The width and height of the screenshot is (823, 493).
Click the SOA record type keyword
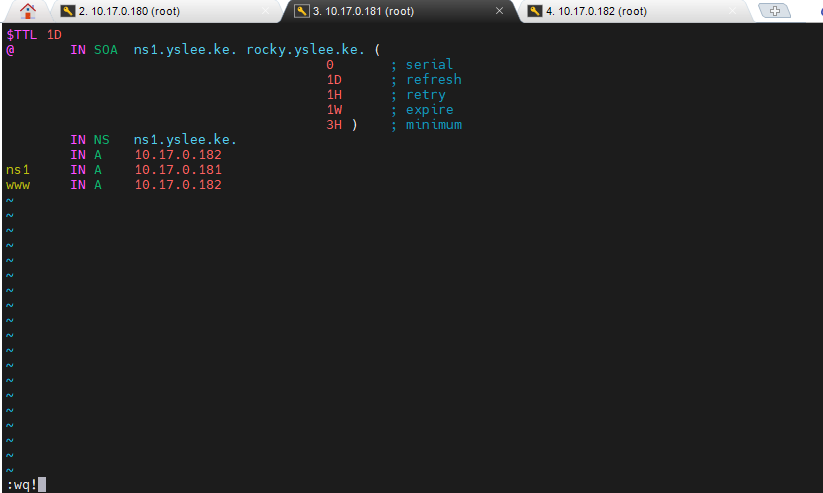point(105,50)
